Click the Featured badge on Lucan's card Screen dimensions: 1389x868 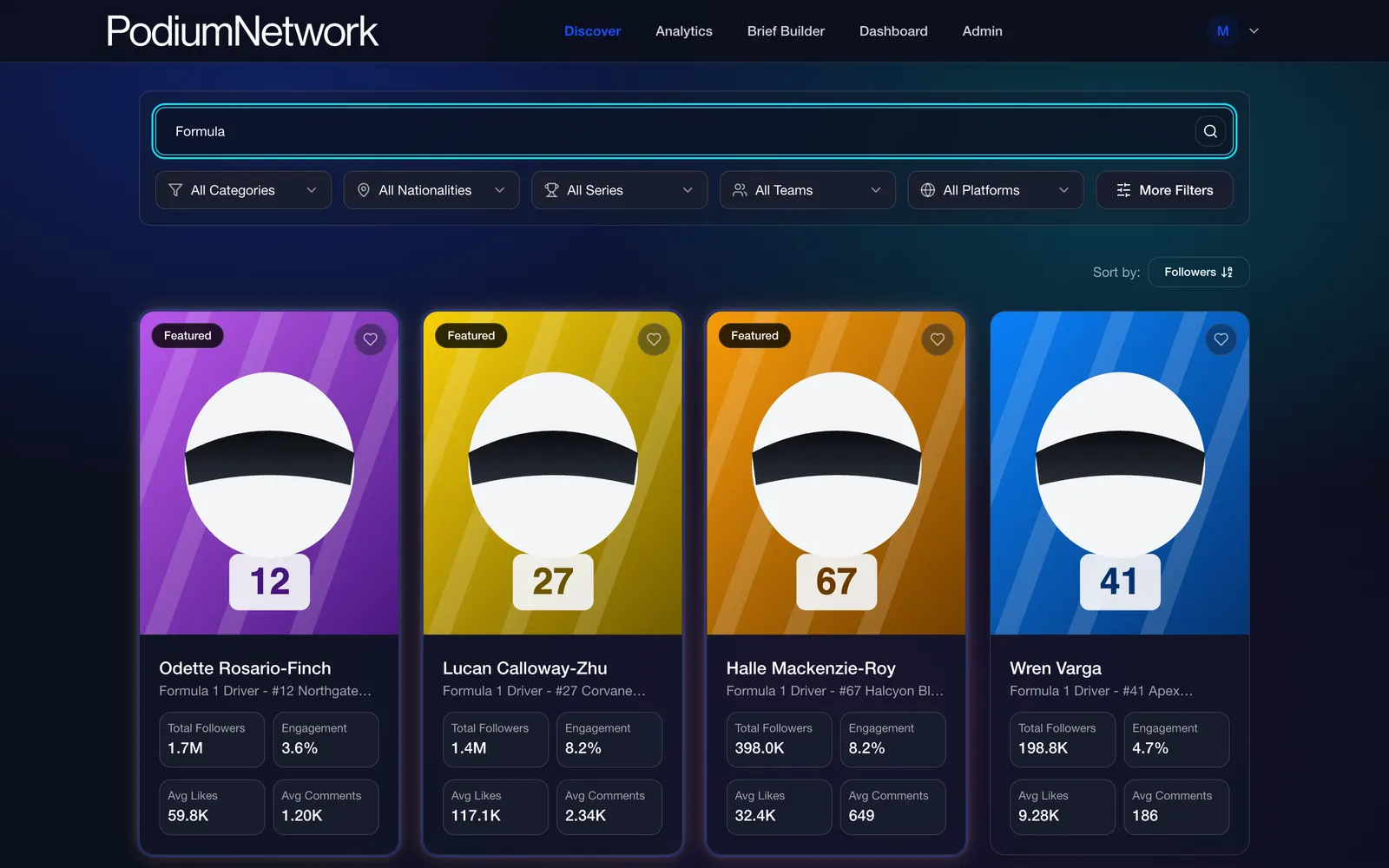pos(471,336)
